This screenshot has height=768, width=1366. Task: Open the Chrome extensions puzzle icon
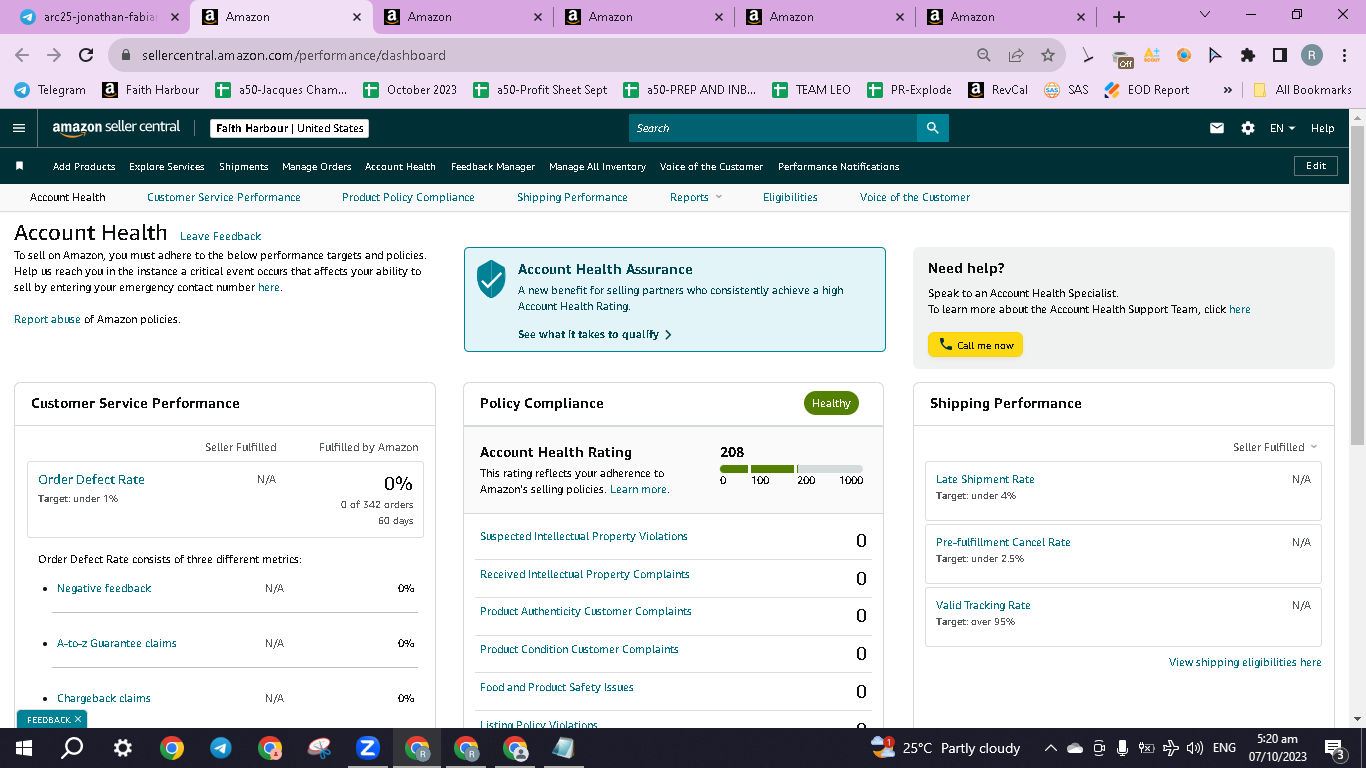(x=1247, y=55)
